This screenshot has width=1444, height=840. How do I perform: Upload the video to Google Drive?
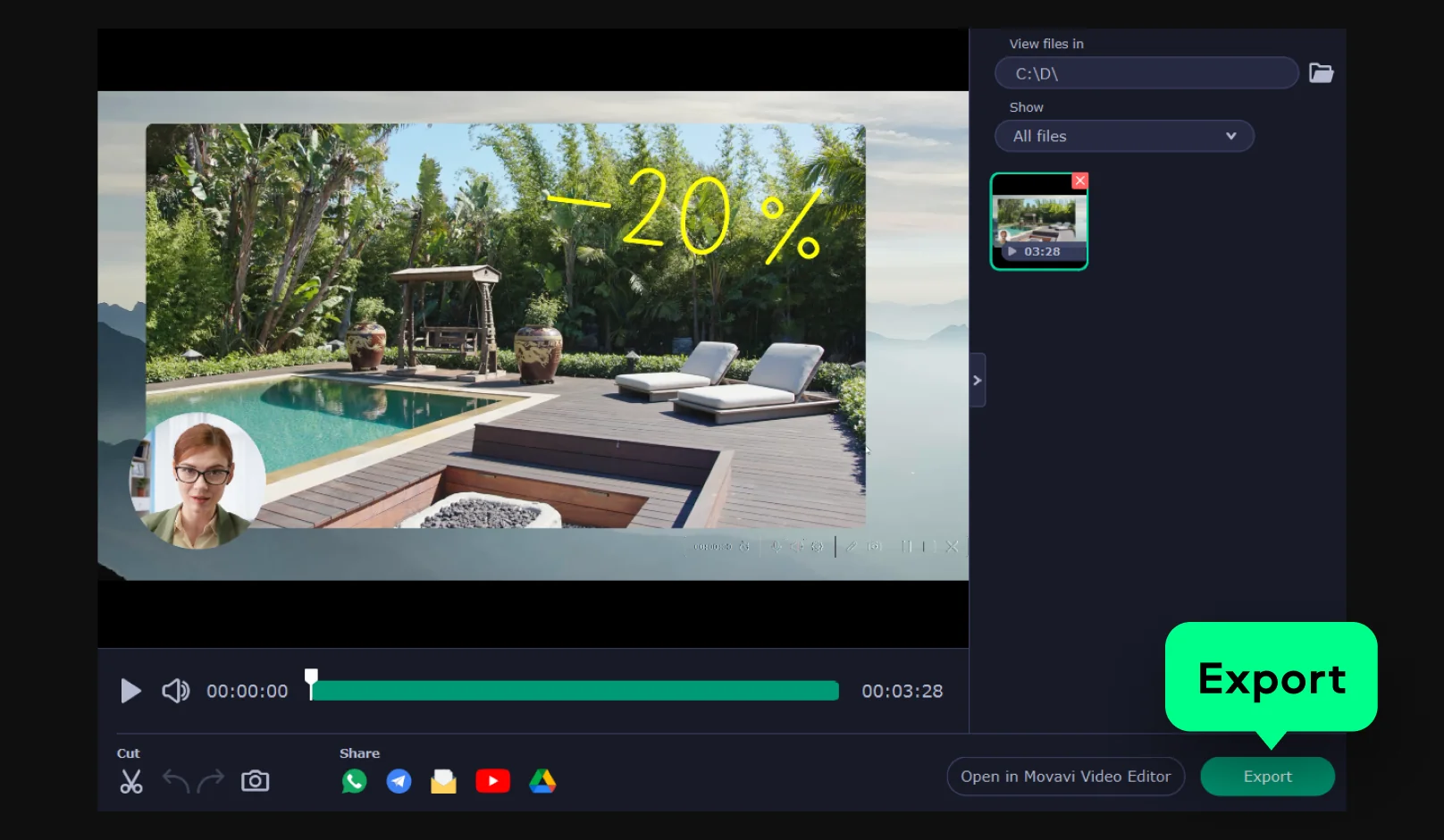pos(542,782)
